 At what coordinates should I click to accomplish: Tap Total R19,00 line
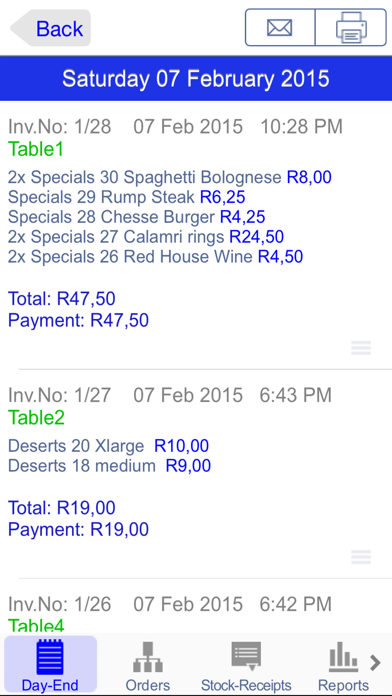click(62, 508)
